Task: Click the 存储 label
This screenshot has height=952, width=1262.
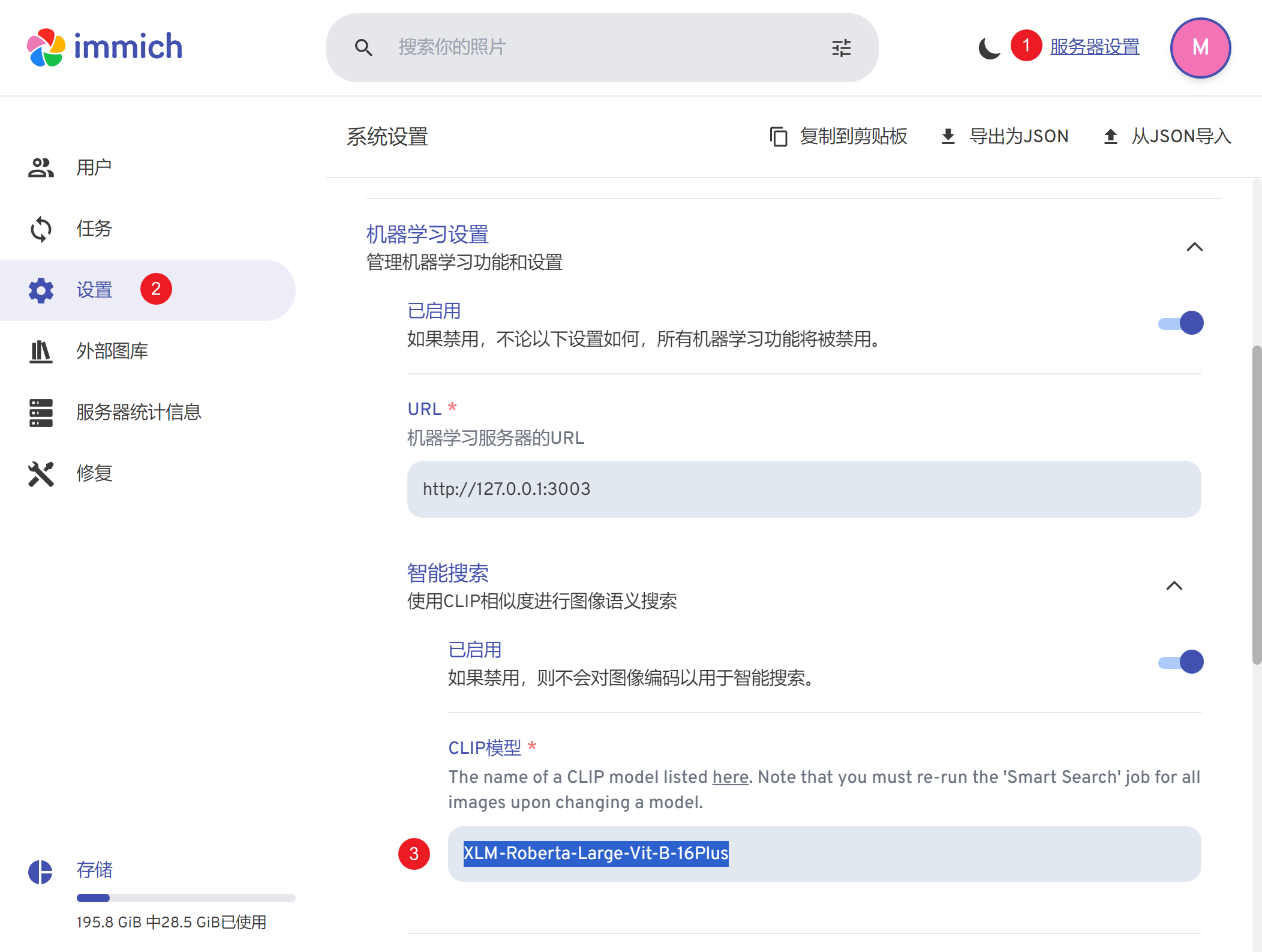Action: tap(94, 870)
